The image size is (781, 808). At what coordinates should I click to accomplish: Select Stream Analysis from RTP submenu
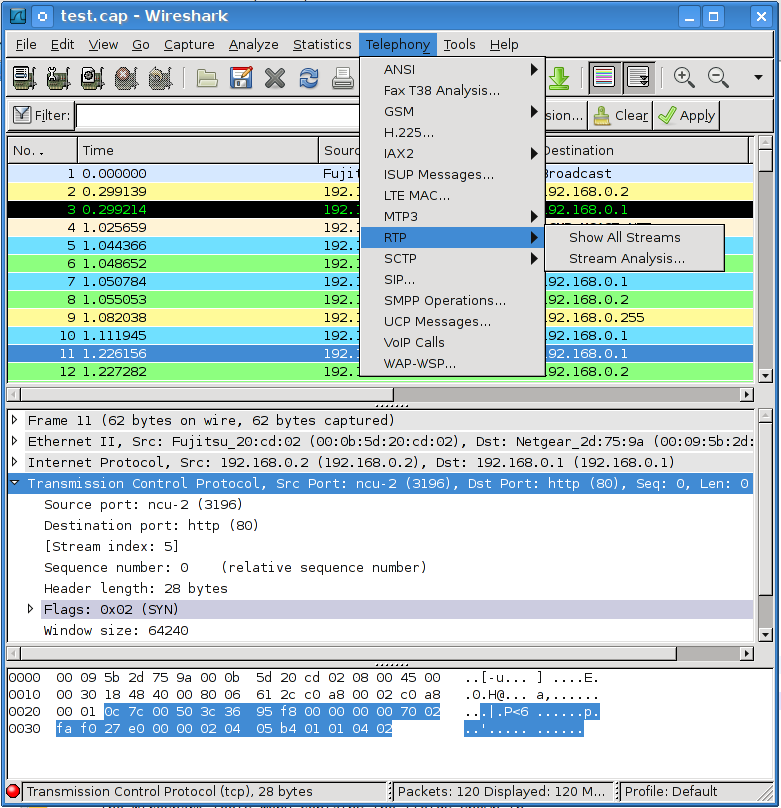[x=627, y=258]
